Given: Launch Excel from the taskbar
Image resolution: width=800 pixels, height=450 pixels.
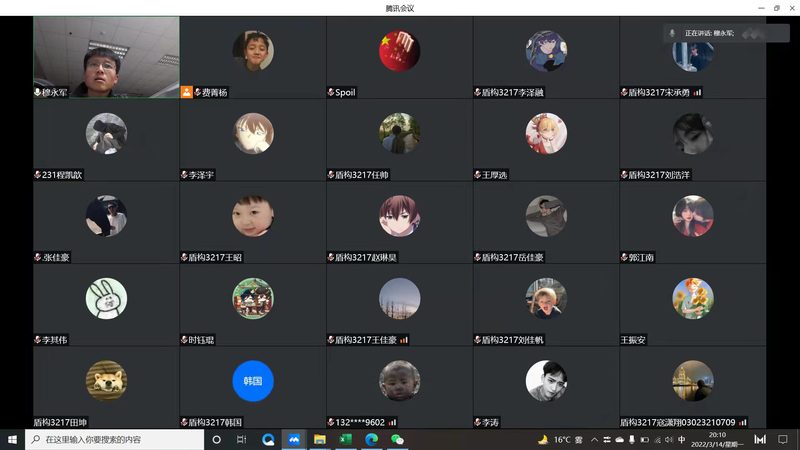Looking at the screenshot, I should point(345,439).
